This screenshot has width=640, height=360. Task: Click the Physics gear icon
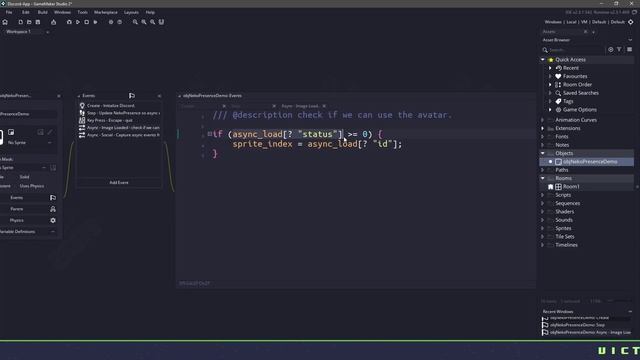(53, 220)
